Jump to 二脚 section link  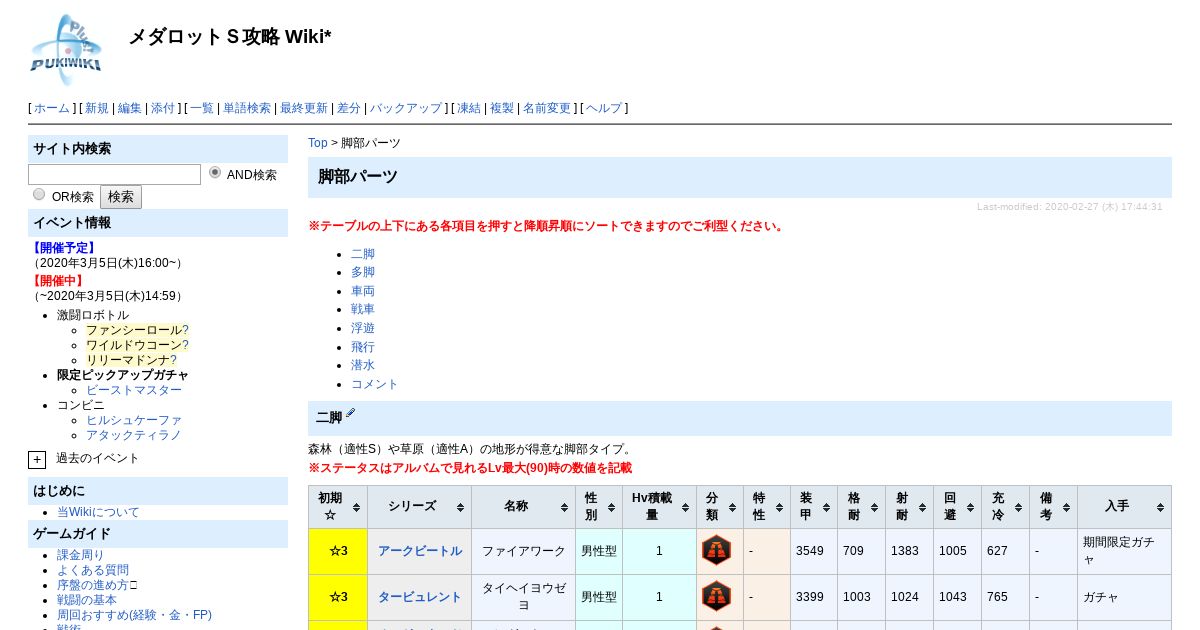(363, 254)
